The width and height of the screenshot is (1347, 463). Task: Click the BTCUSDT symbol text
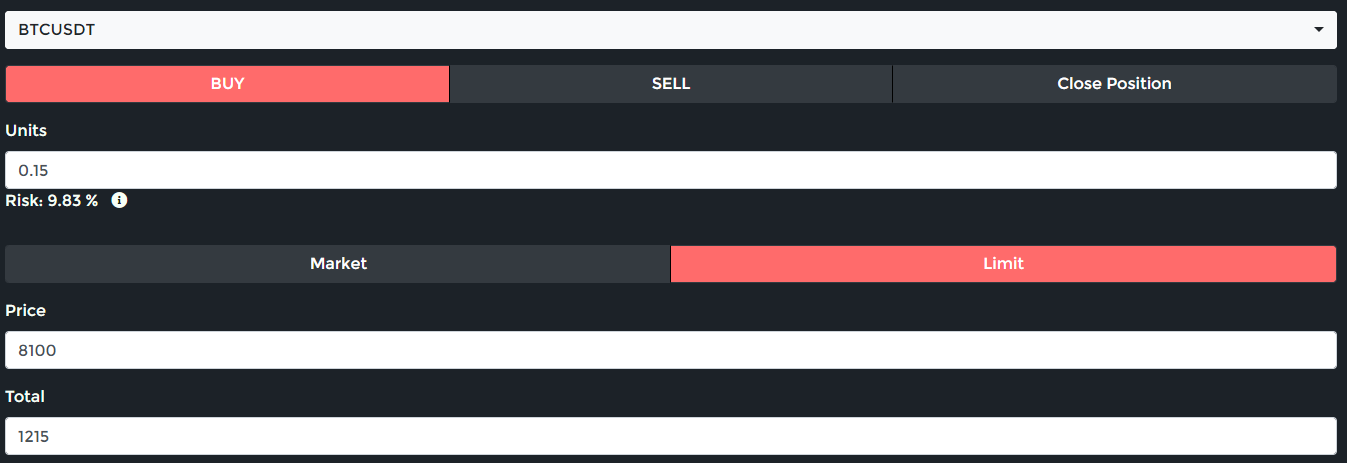(x=56, y=30)
